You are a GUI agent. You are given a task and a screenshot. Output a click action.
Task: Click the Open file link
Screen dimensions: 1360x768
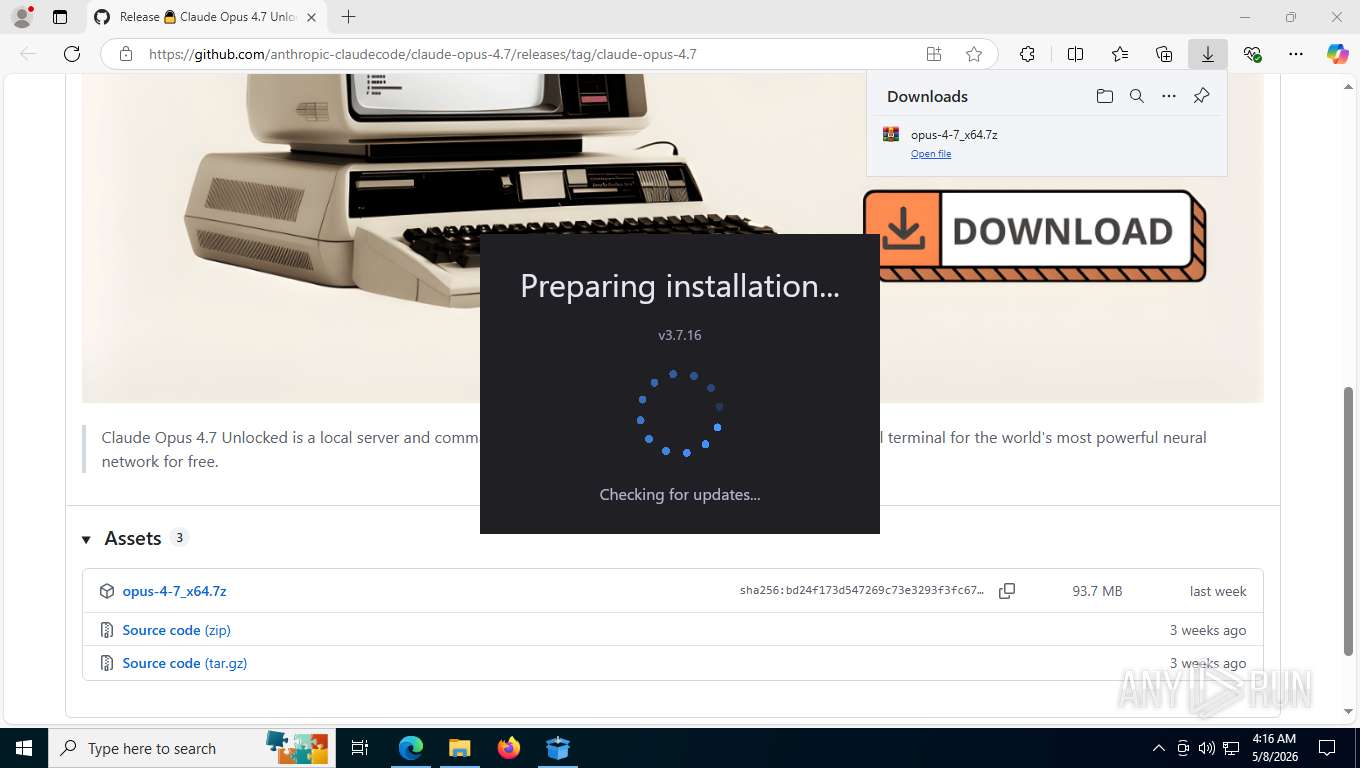click(x=930, y=154)
